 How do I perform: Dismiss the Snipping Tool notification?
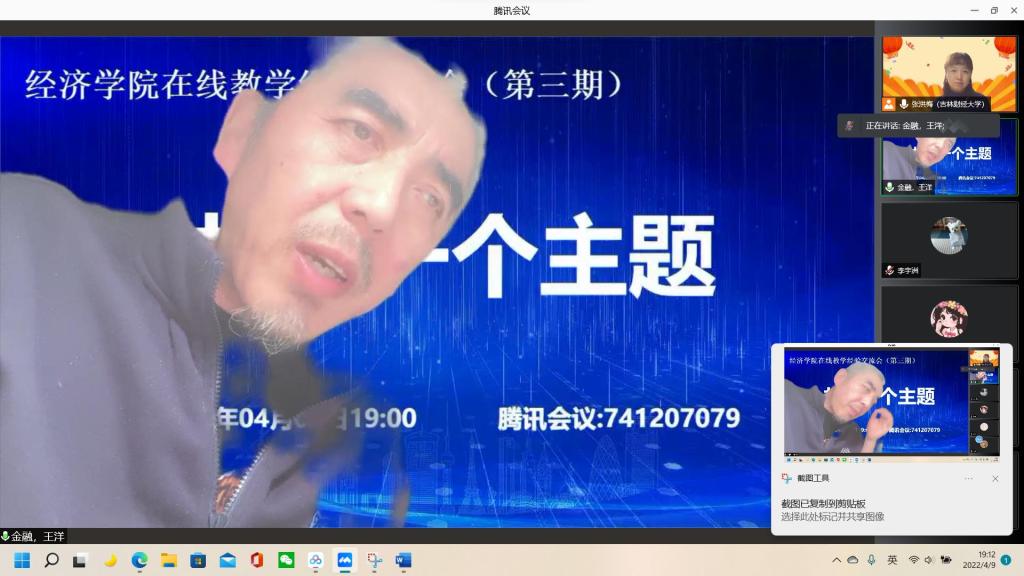[x=995, y=479]
